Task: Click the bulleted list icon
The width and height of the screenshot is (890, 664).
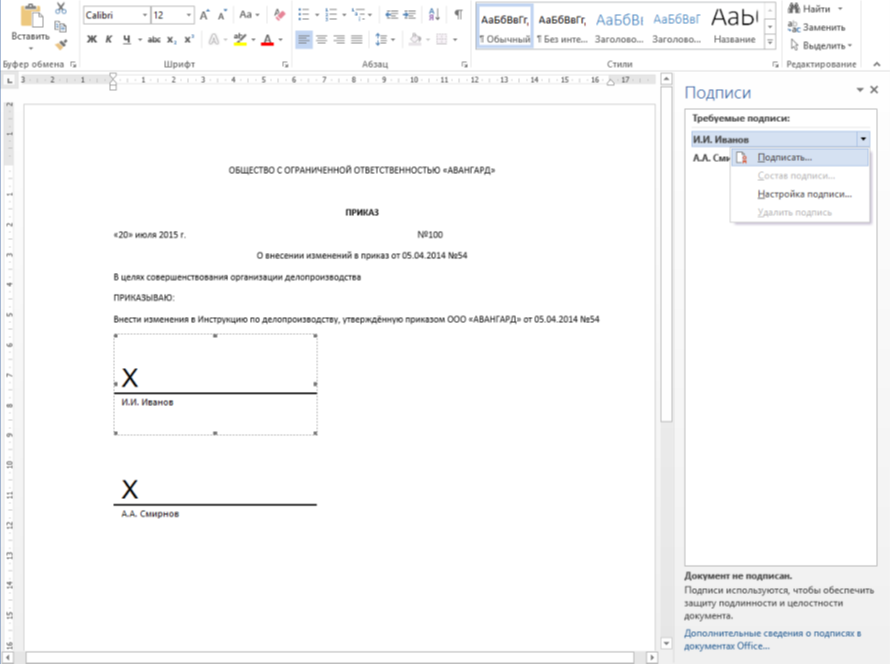Action: (x=304, y=15)
